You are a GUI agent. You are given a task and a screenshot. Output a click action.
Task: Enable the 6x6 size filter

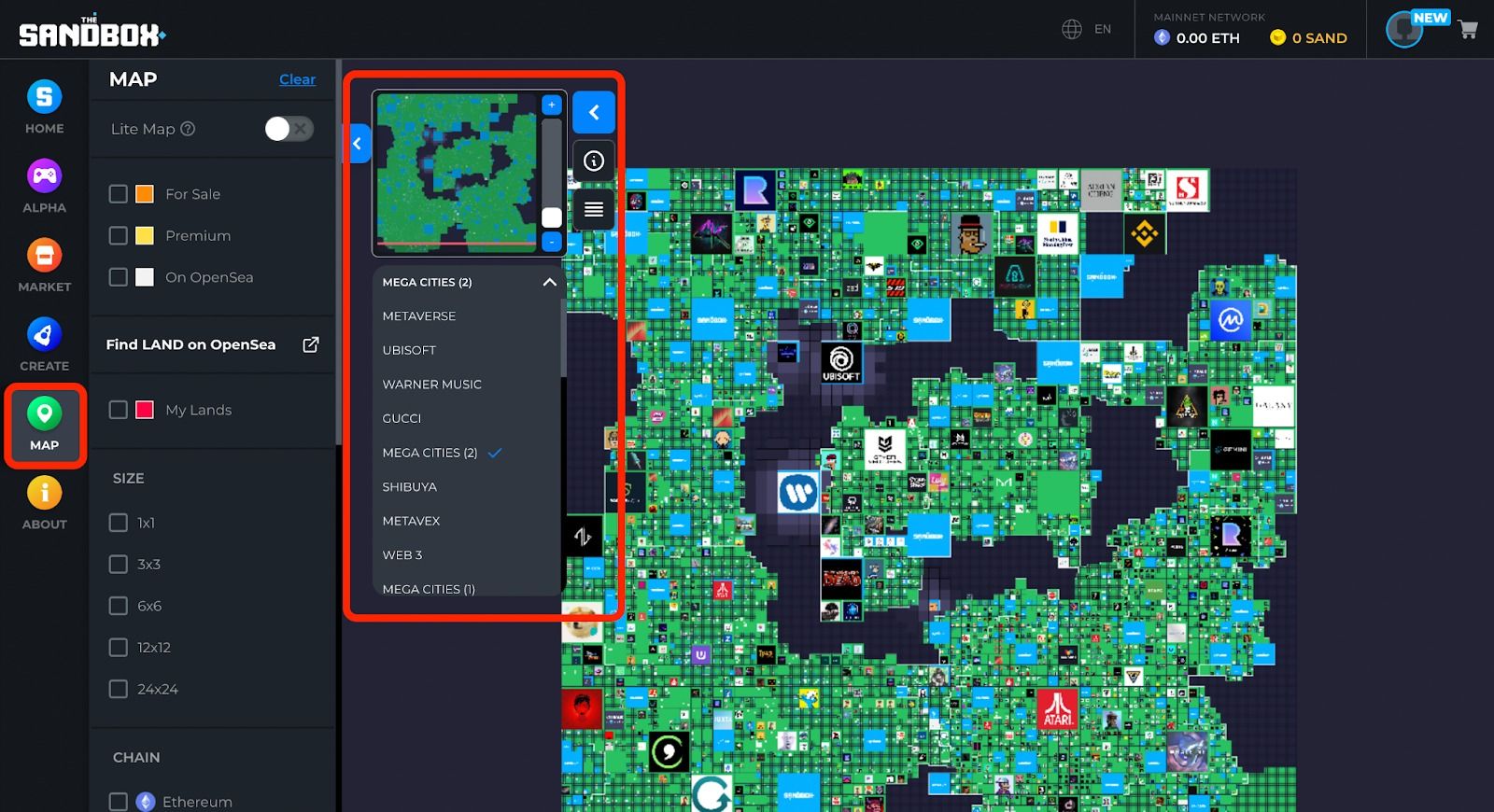(x=119, y=606)
